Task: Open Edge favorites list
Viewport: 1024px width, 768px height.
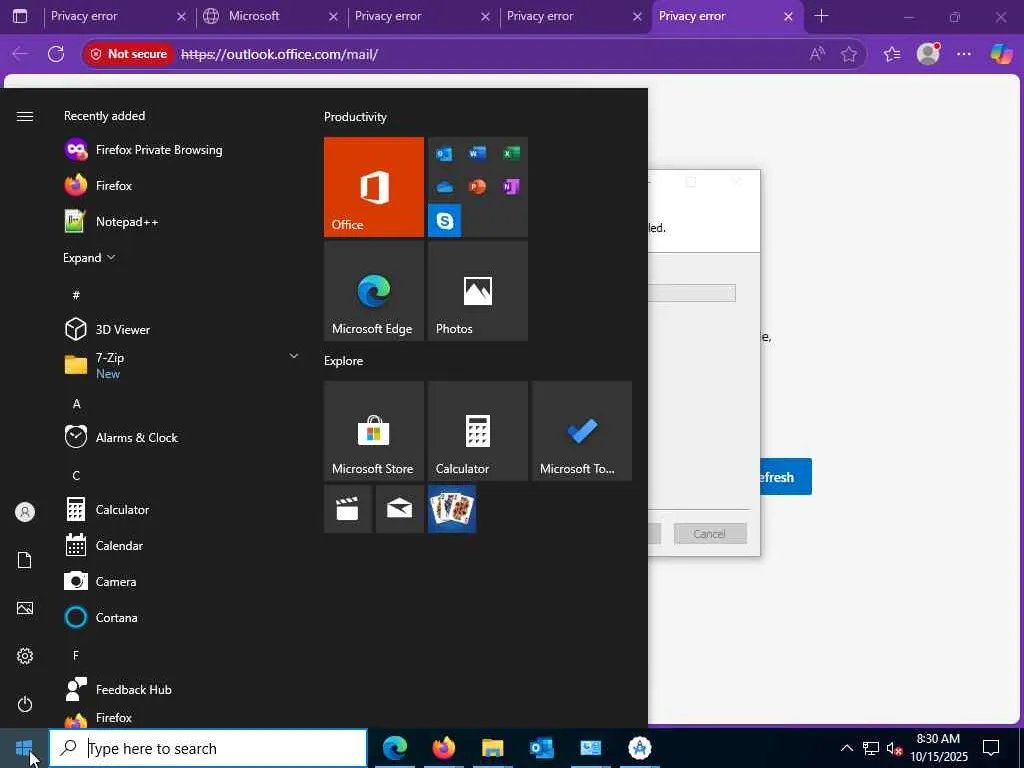Action: 892,54
